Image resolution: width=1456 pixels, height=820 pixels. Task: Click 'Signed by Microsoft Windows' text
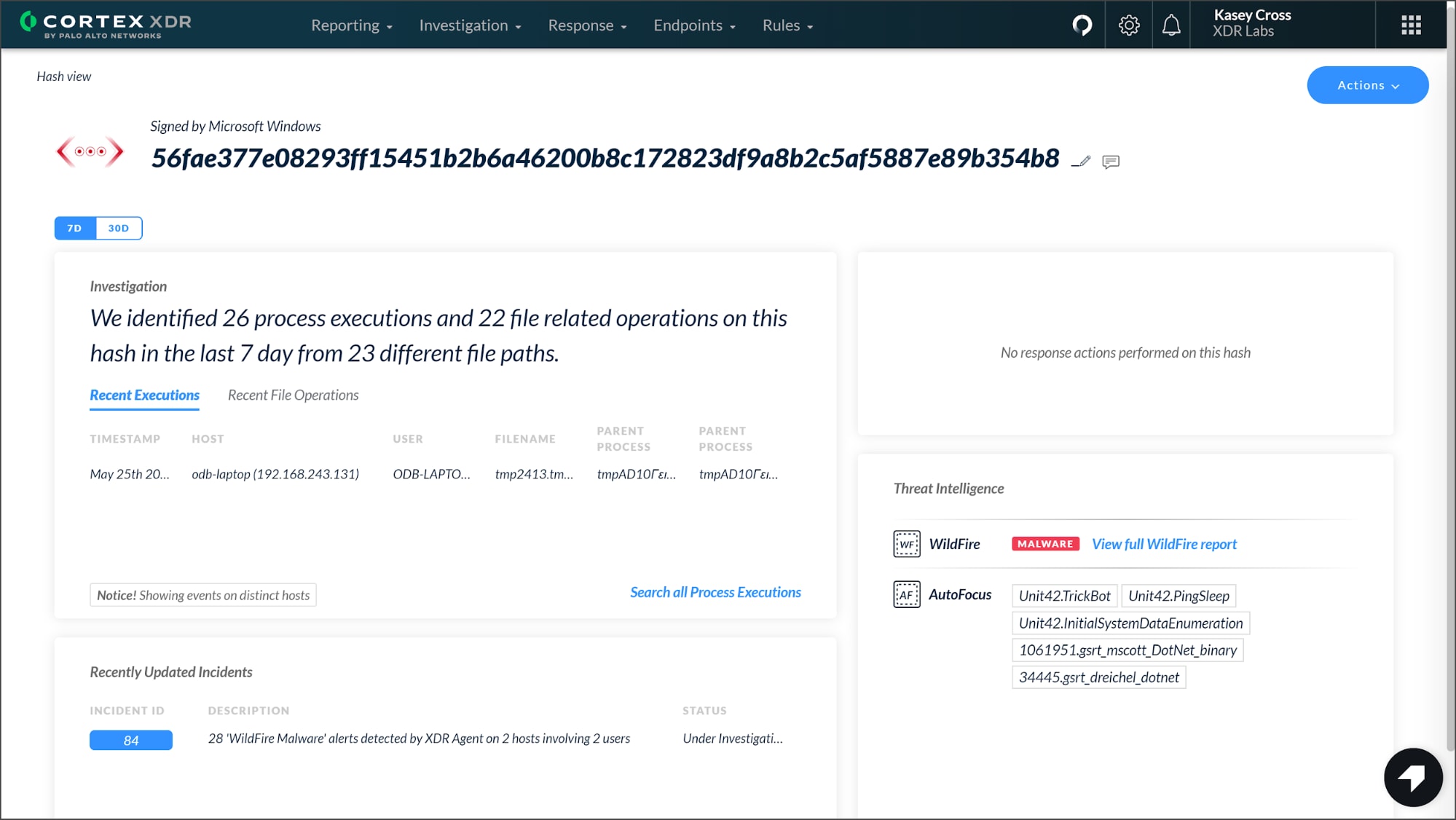tap(235, 126)
